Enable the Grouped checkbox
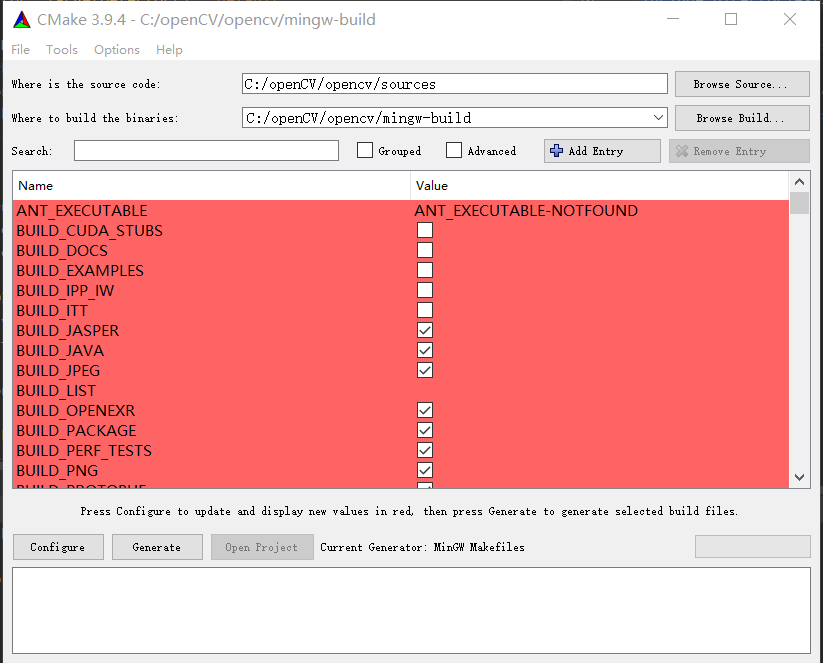823x663 pixels. pyautogui.click(x=365, y=151)
